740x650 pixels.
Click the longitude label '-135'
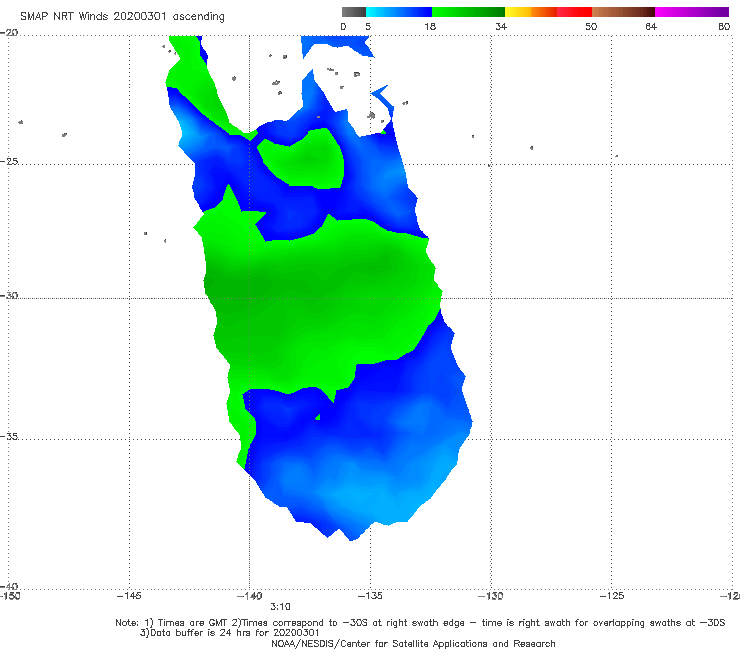coord(370,596)
